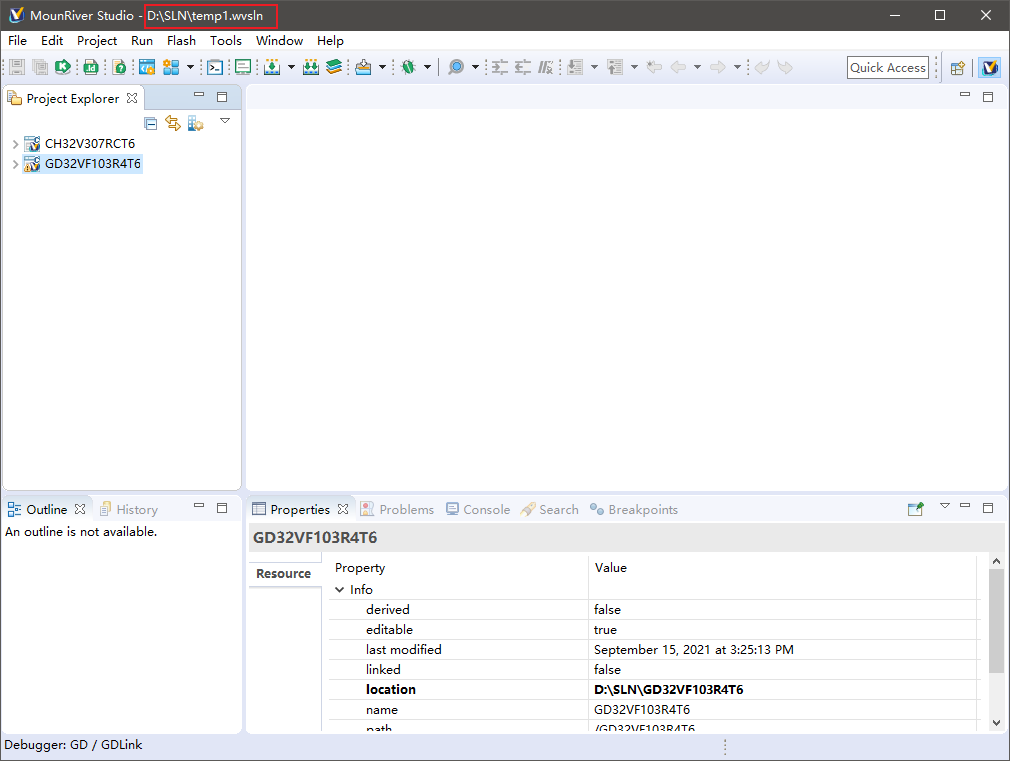Viewport: 1010px width, 761px height.
Task: Maximize the Project Explorer panel
Action: tap(222, 97)
